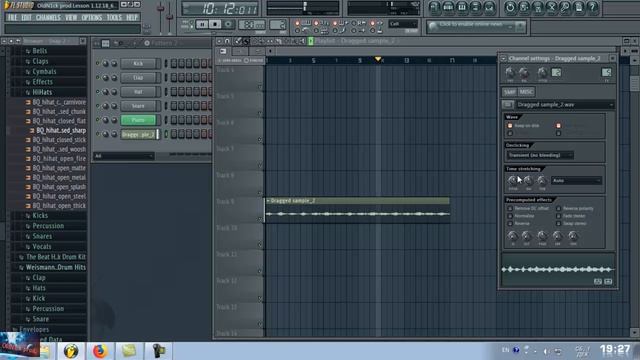Open the time stretching Auto dropdown
The width and height of the screenshot is (640, 360).
click(576, 180)
